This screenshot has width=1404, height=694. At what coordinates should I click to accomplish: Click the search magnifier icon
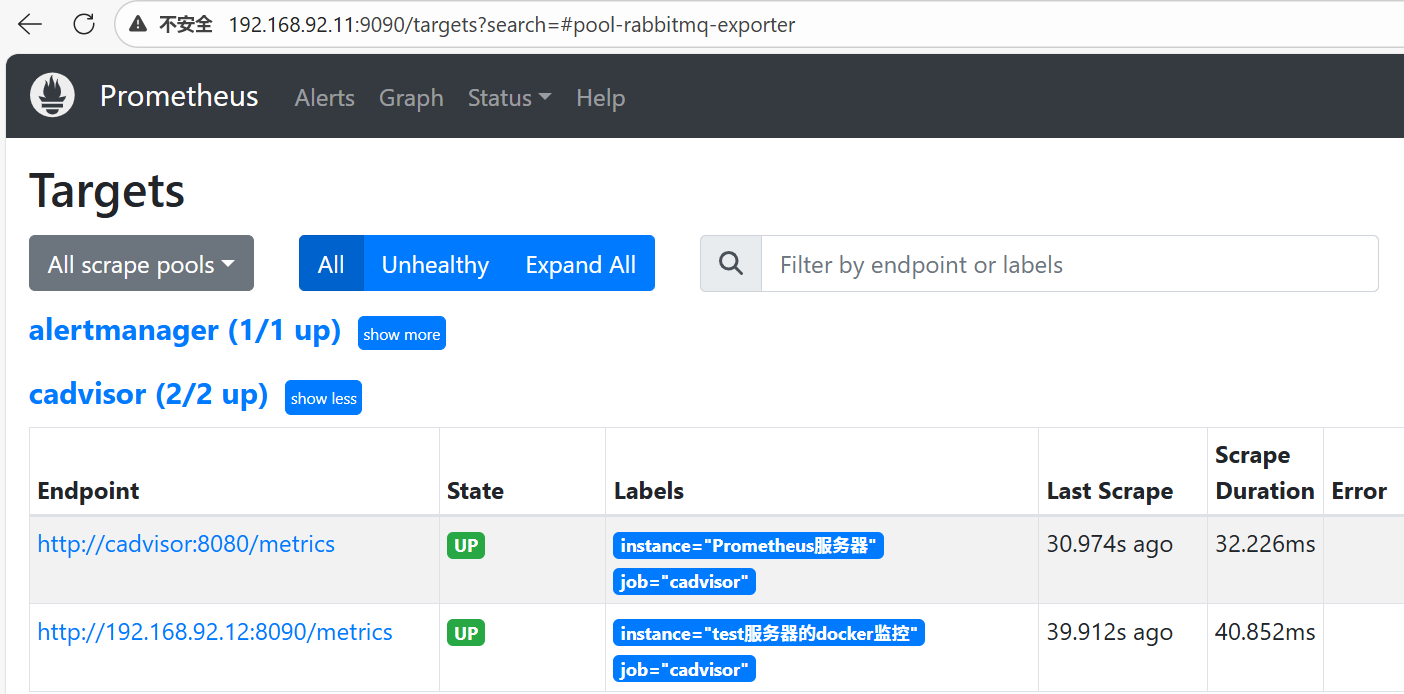(x=731, y=264)
